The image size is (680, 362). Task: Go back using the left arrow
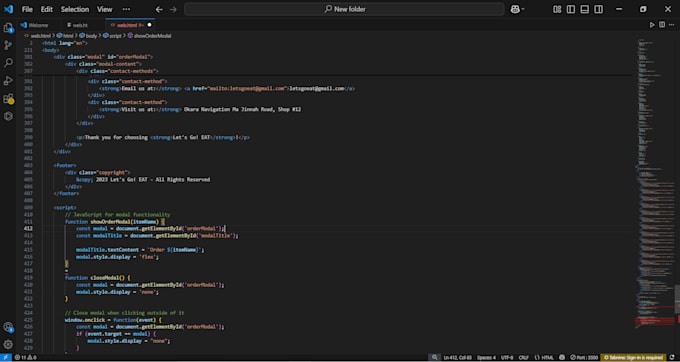[159, 9]
